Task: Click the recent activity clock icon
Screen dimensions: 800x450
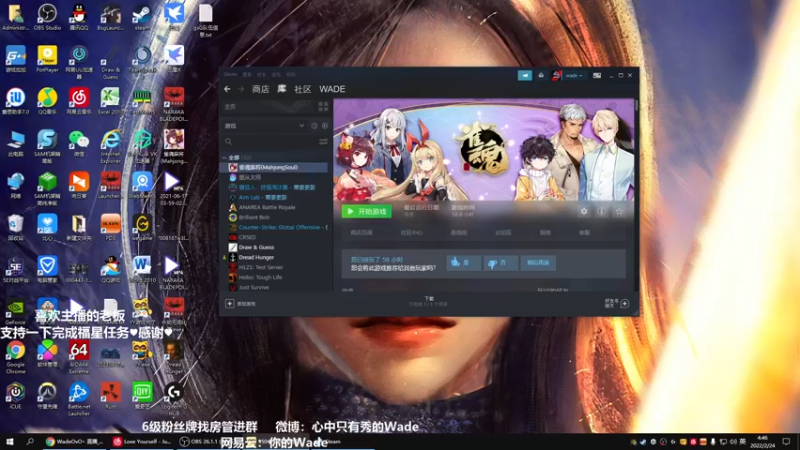Action: tap(314, 126)
